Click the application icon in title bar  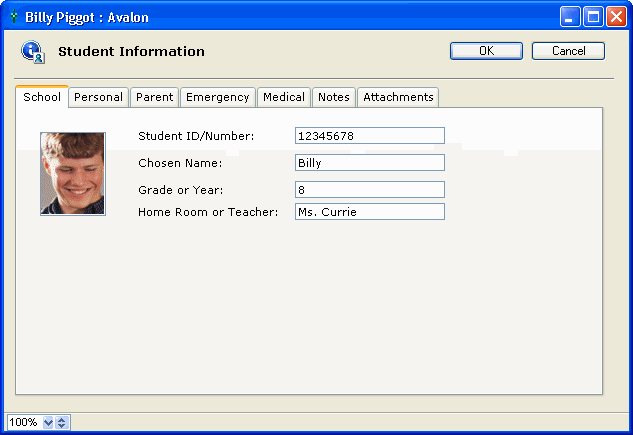(13, 17)
